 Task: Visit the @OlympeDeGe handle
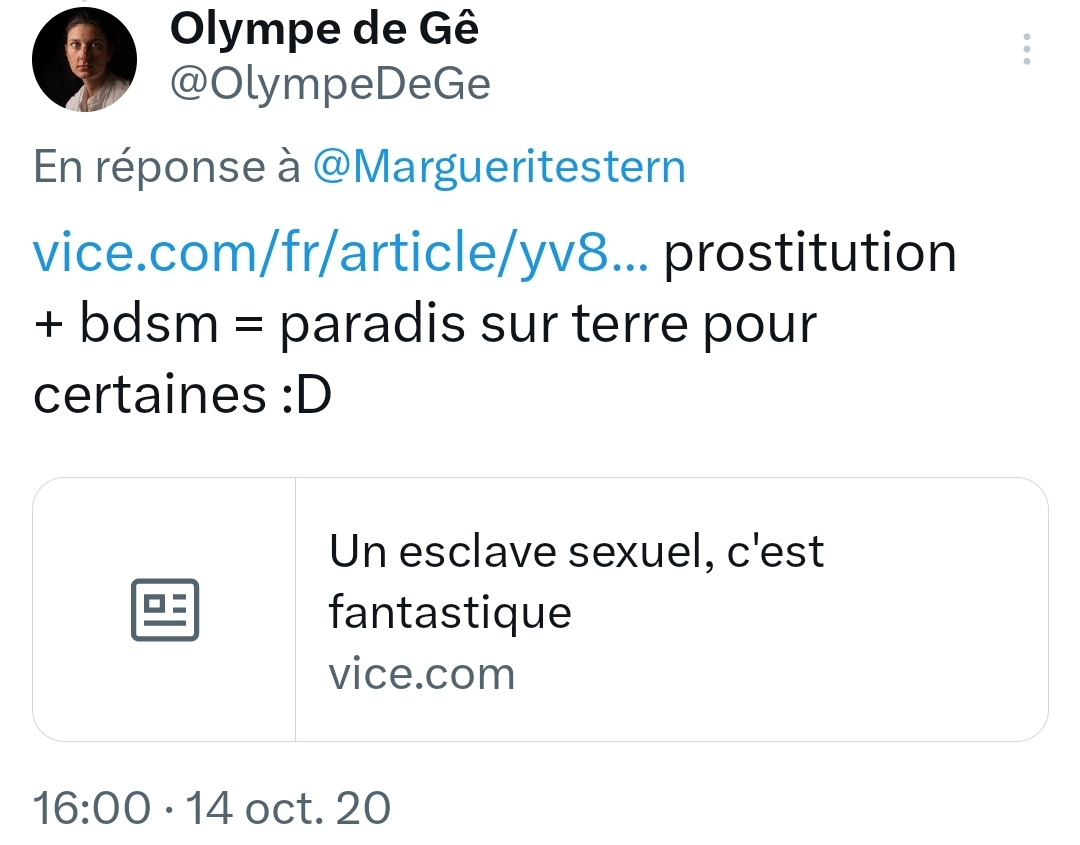[330, 85]
